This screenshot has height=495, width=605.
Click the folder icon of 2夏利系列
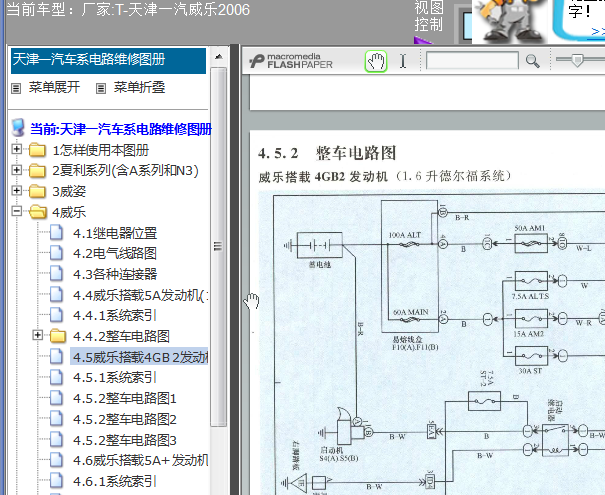click(37, 171)
